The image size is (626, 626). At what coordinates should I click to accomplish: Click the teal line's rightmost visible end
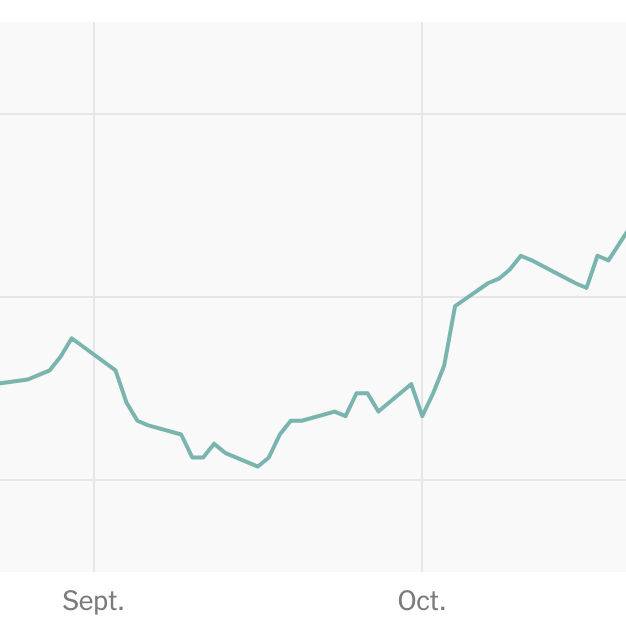(624, 234)
